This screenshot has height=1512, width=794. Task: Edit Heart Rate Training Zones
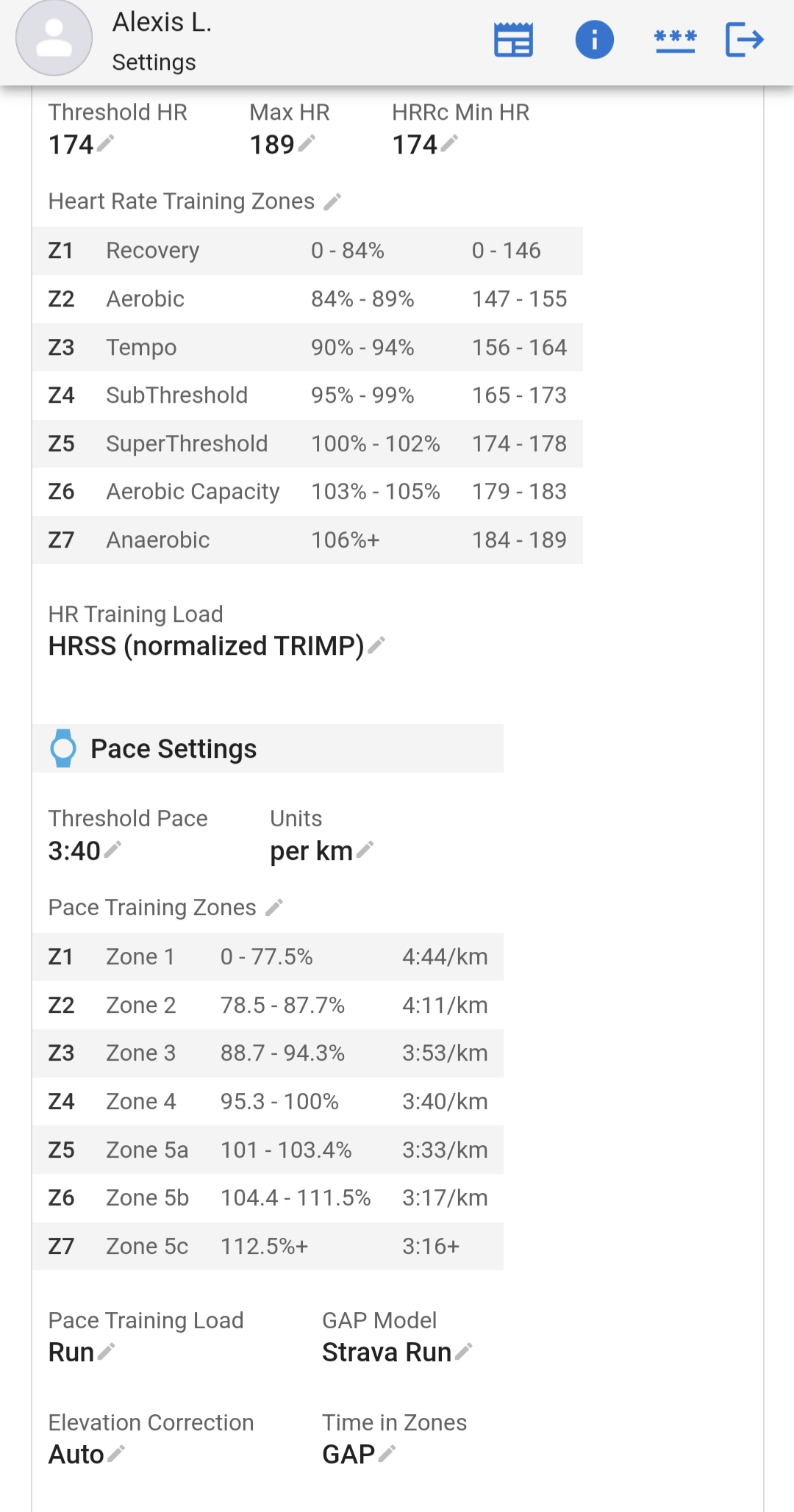333,201
